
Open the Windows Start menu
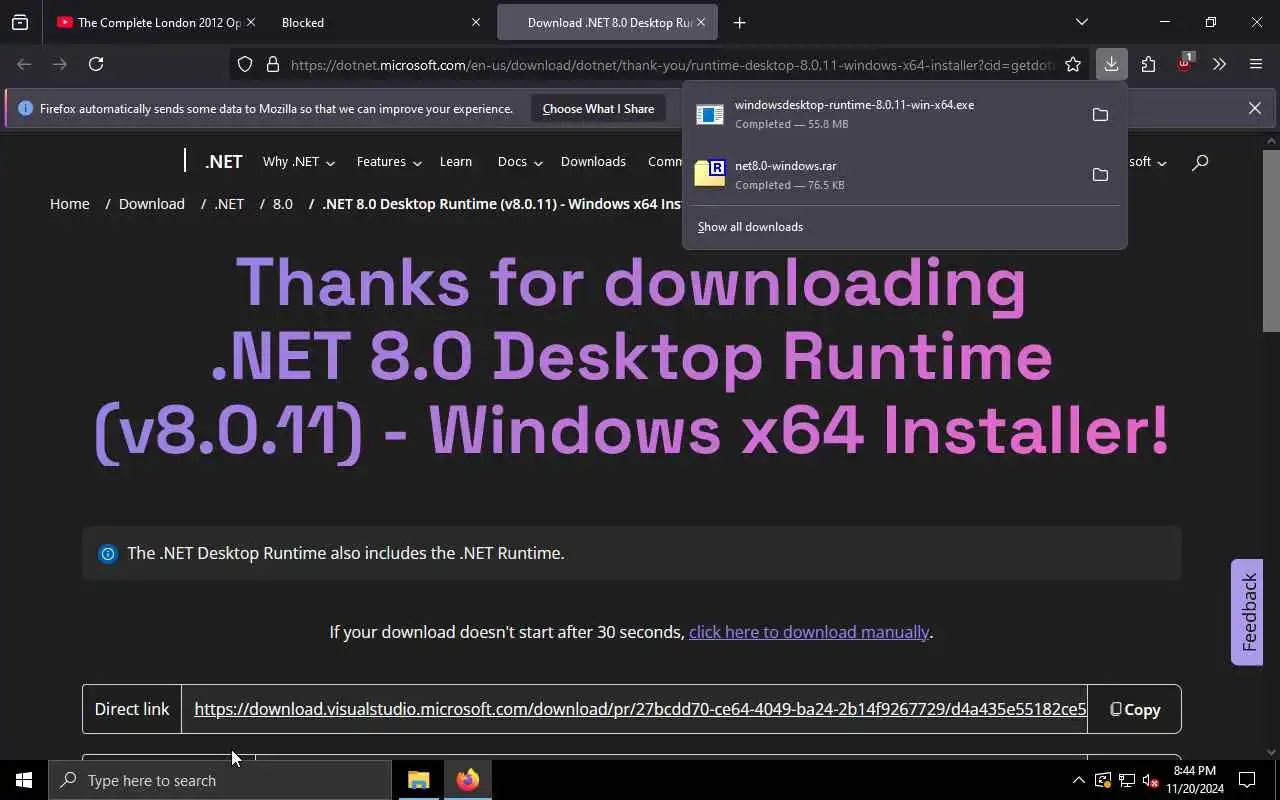(24, 780)
